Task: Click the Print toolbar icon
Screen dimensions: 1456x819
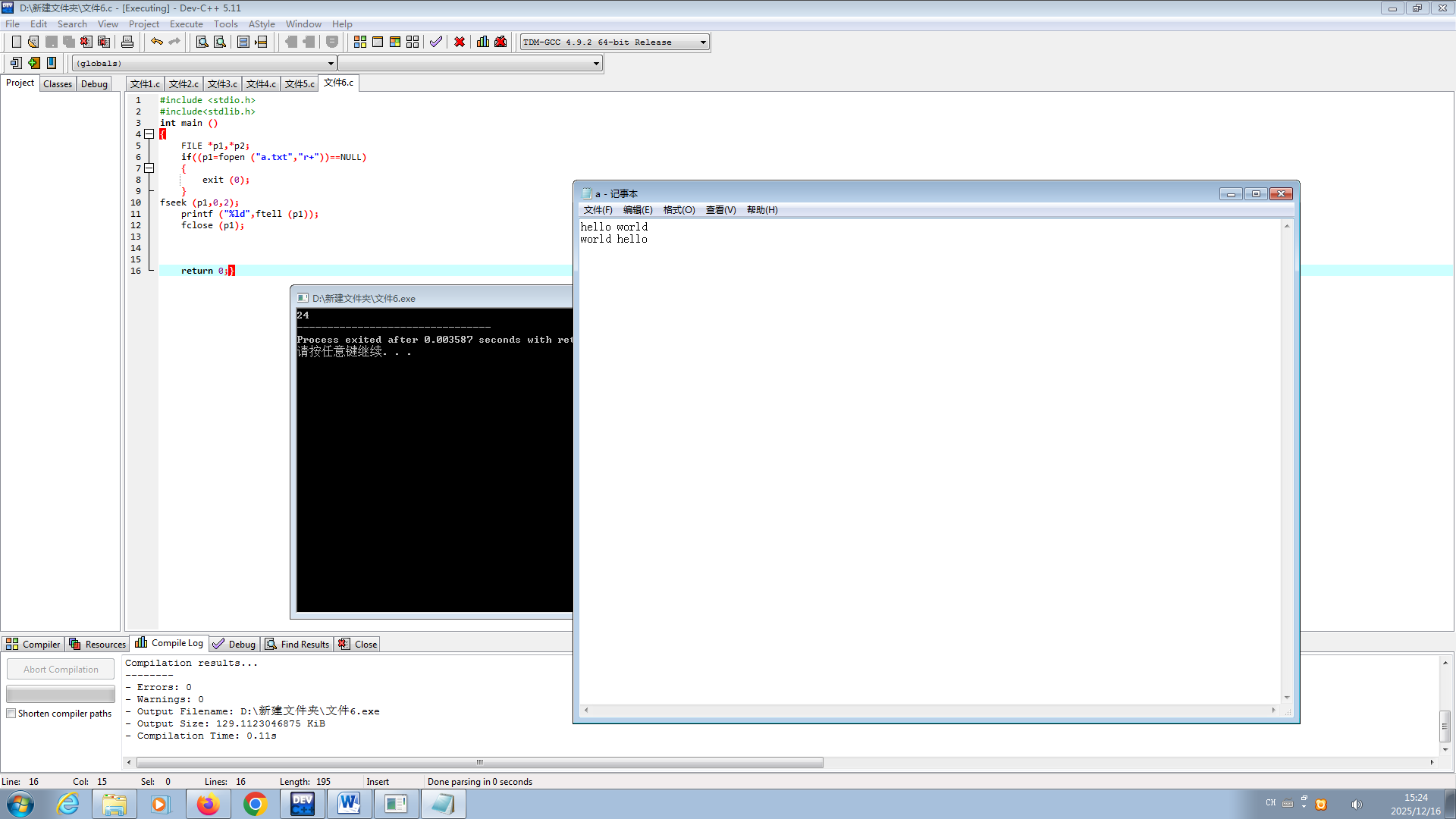Action: coord(127,42)
